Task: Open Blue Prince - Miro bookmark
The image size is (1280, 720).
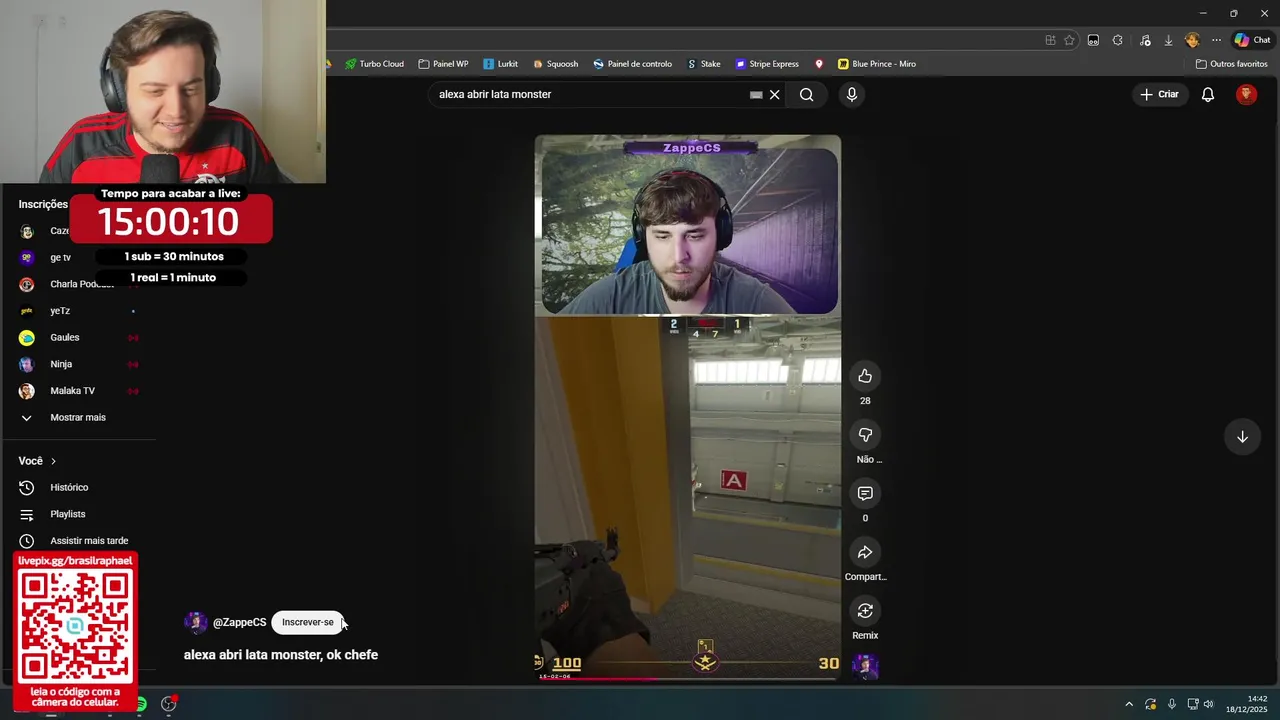Action: (877, 64)
